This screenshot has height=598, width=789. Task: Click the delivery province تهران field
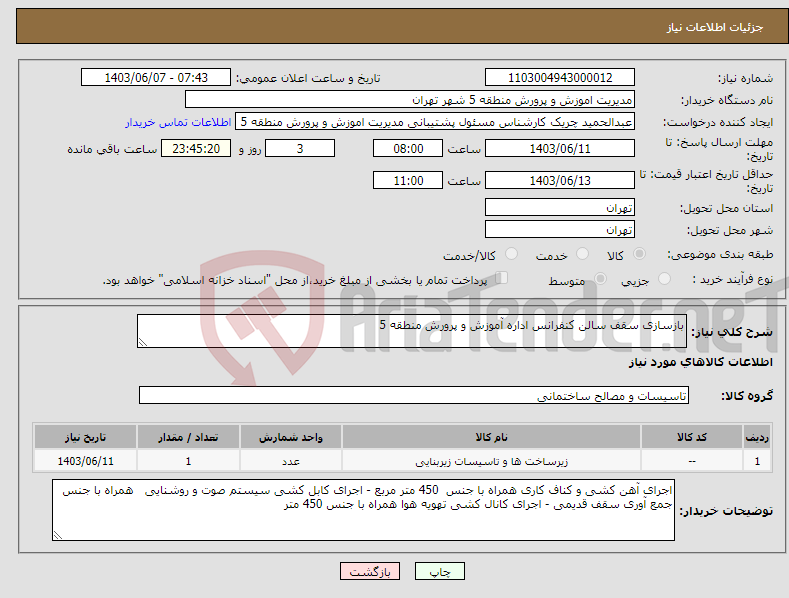560,207
